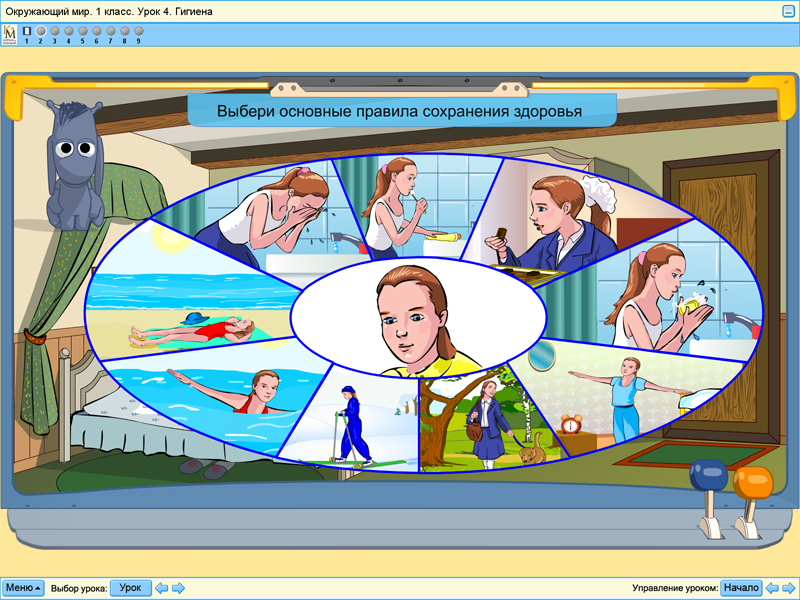
Task: Jump to slide 9 indicator dot
Action: (138, 31)
